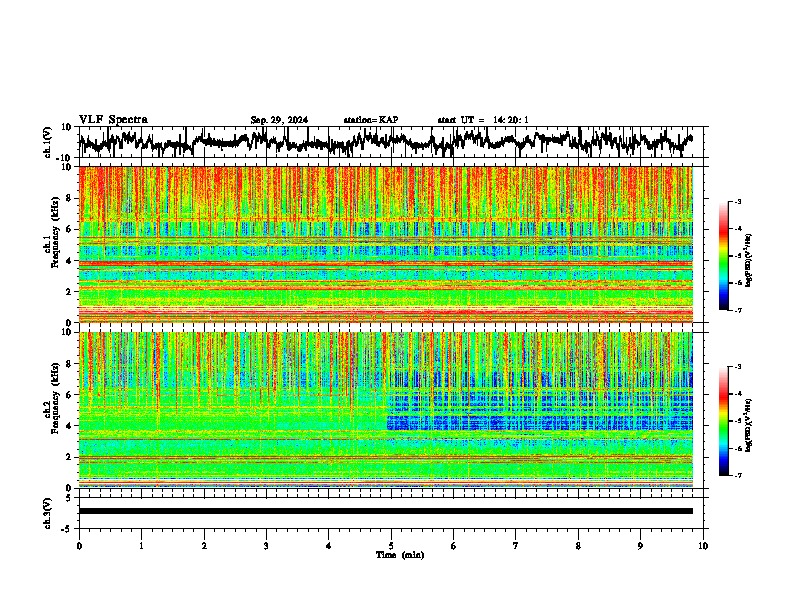Click the "10" tick on Time axis
The image size is (792, 612).
703,546
